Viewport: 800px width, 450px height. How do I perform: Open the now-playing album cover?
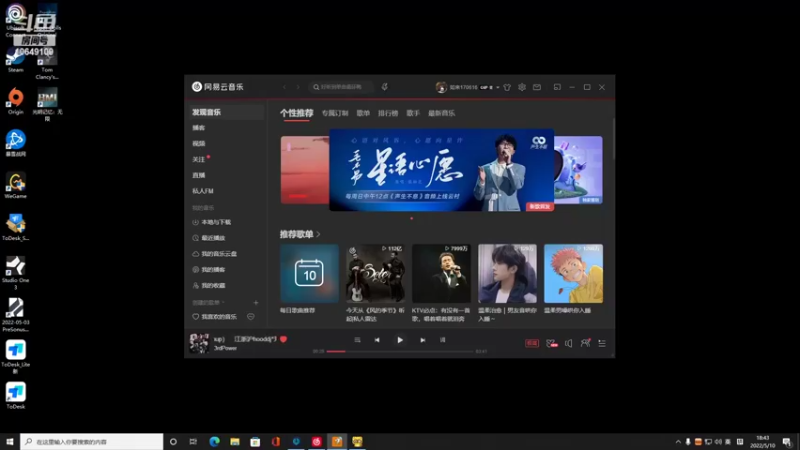[199, 343]
